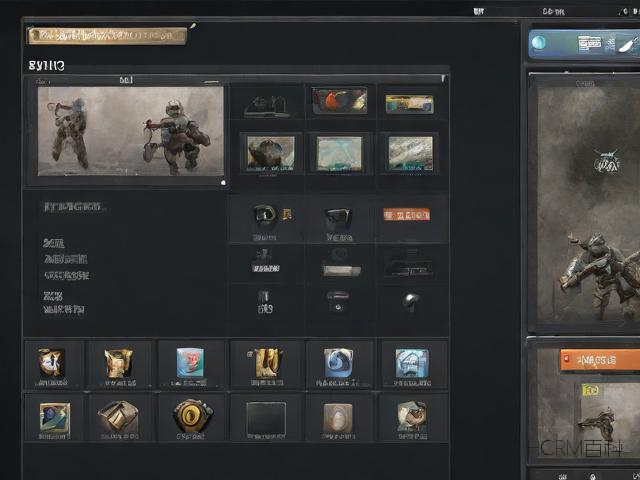Choose the bronze crate icon

(118, 416)
